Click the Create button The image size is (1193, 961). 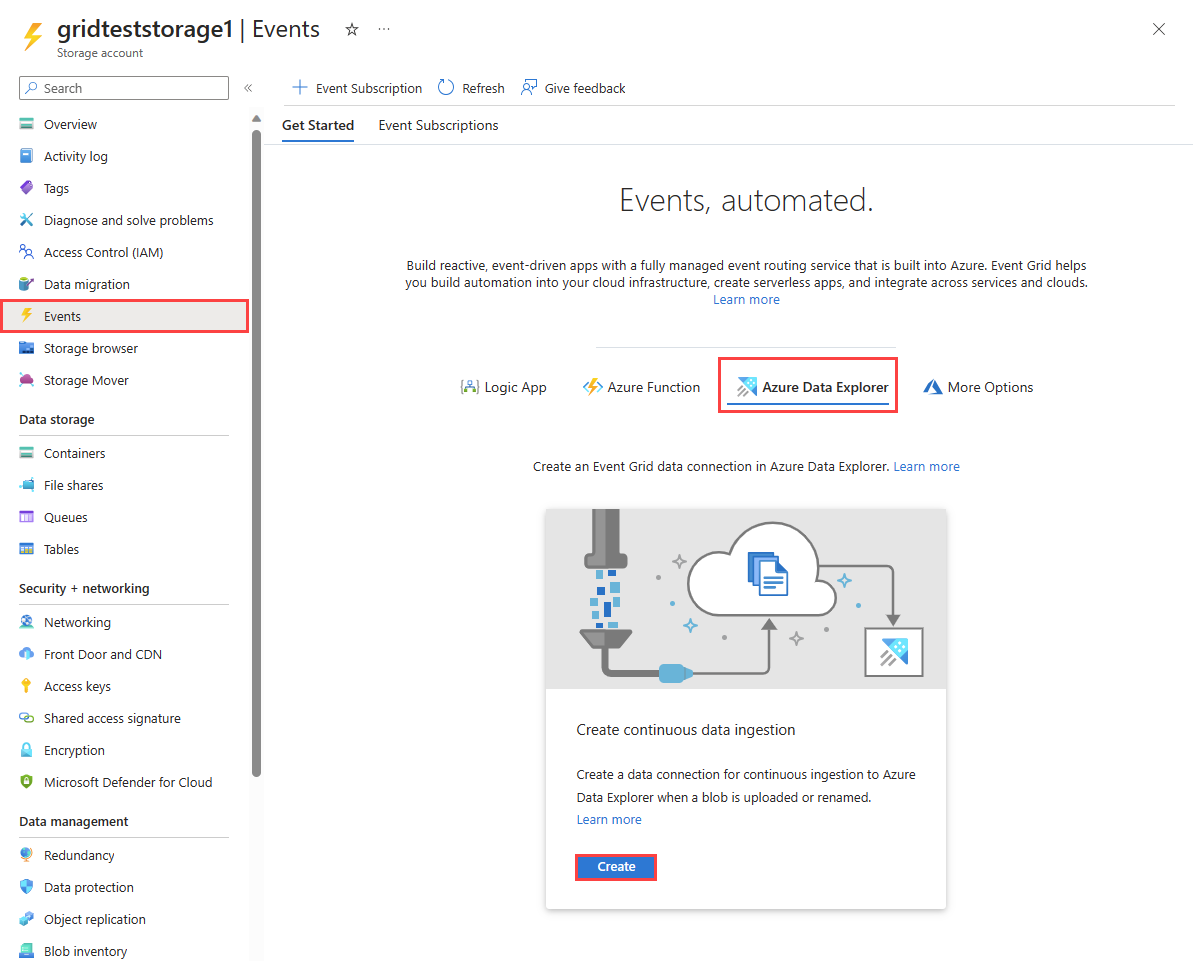pyautogui.click(x=616, y=867)
